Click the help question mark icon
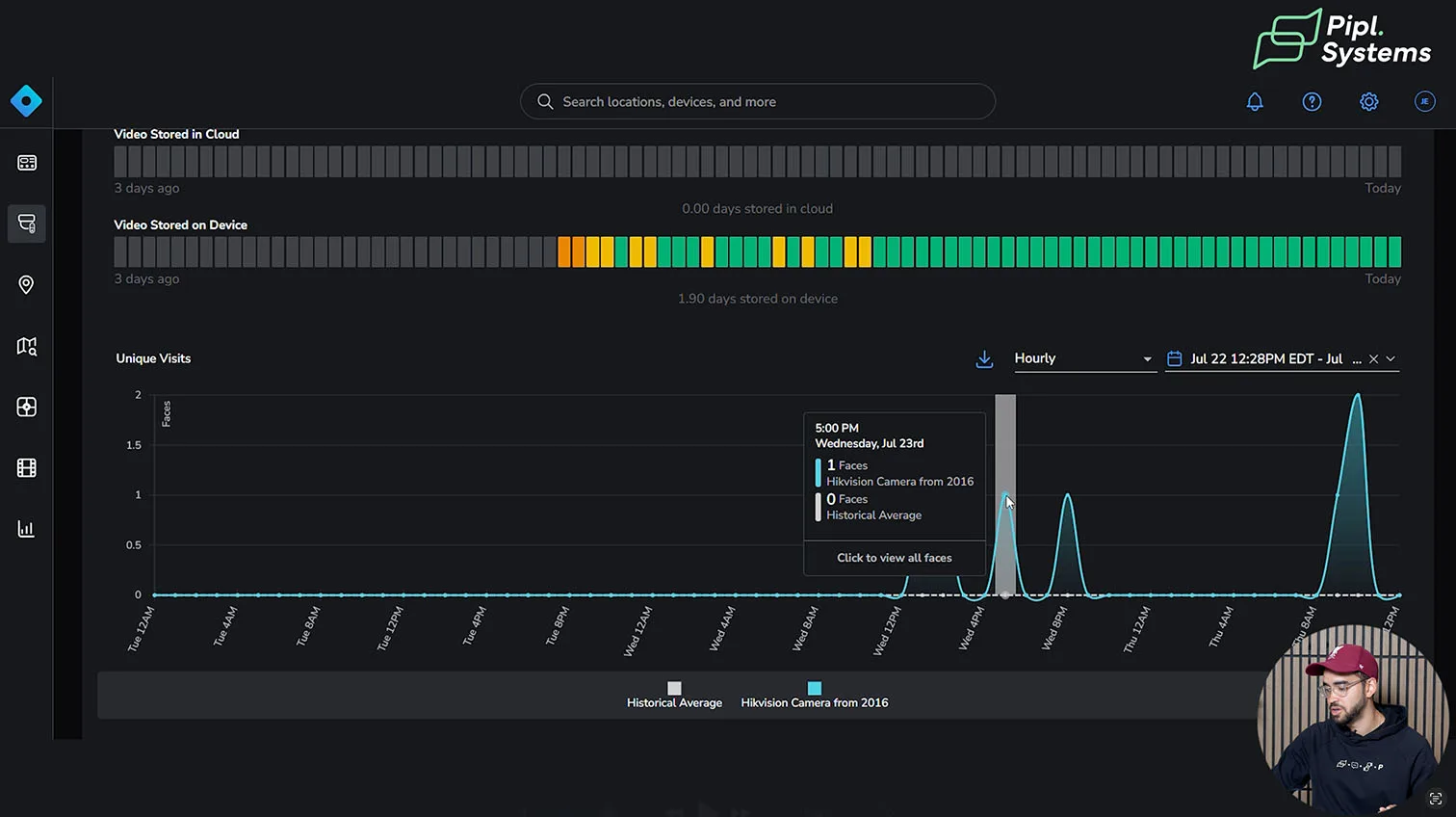The height and width of the screenshot is (817, 1456). click(1312, 102)
